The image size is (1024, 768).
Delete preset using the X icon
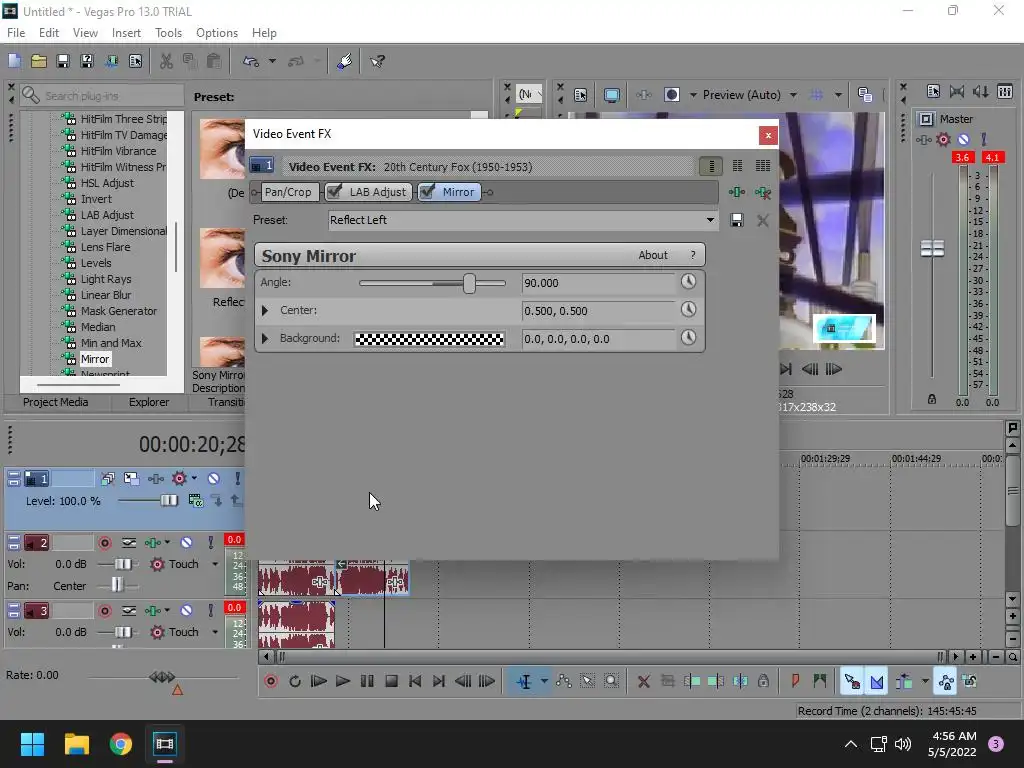point(762,220)
